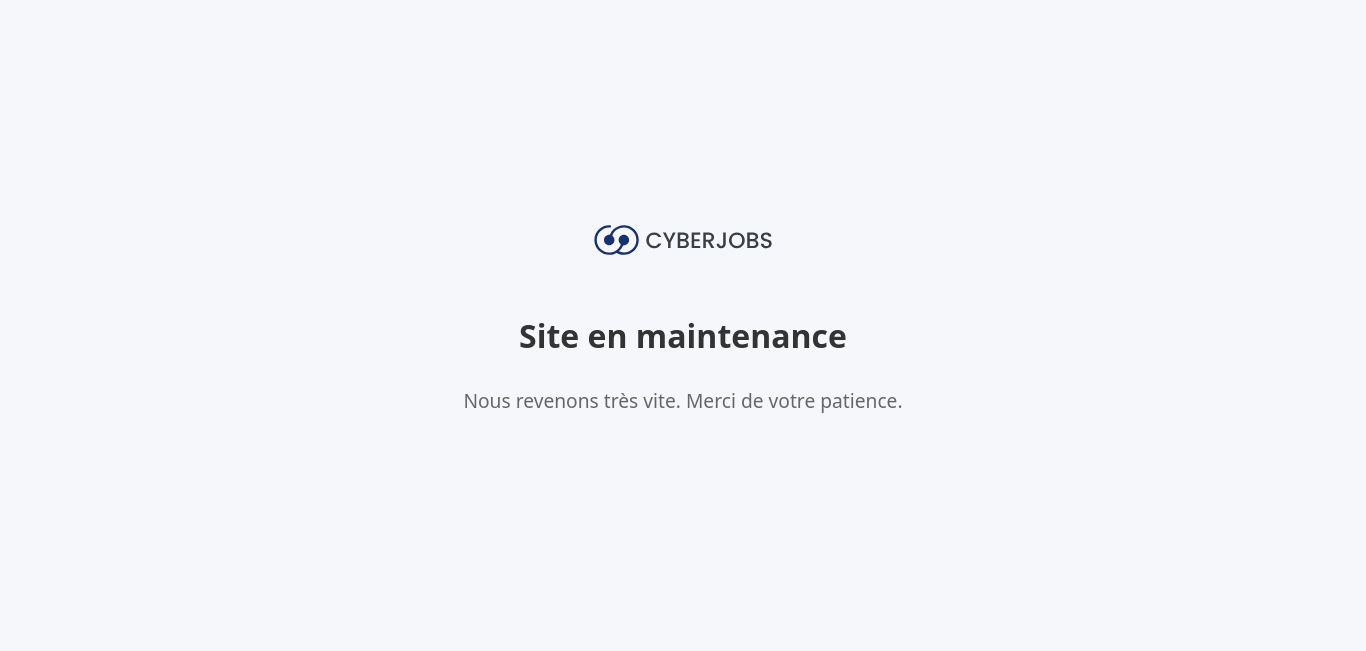Click the right circle of the Cyberjobs logo
The image size is (1366, 651).
626,240
